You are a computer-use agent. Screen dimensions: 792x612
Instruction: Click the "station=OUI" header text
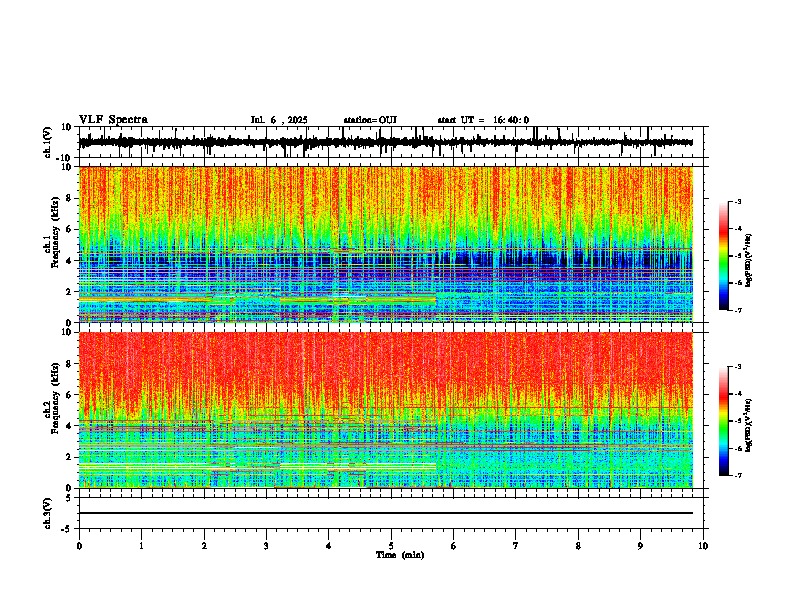[370, 120]
